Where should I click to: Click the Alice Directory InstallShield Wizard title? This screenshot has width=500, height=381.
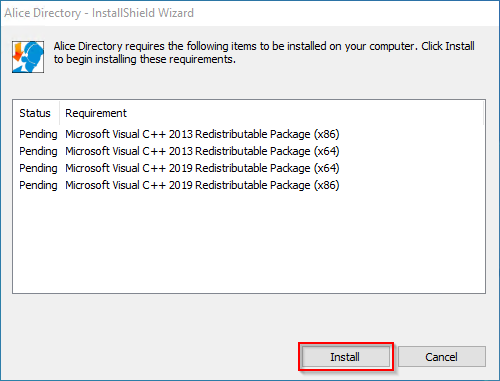(99, 13)
